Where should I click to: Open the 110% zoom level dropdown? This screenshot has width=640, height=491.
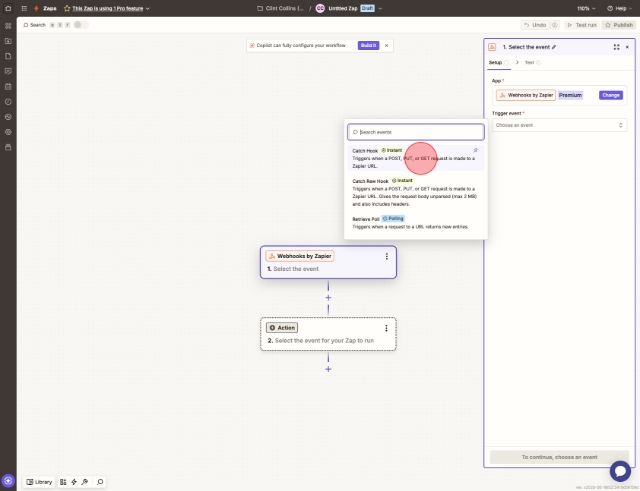point(586,8)
